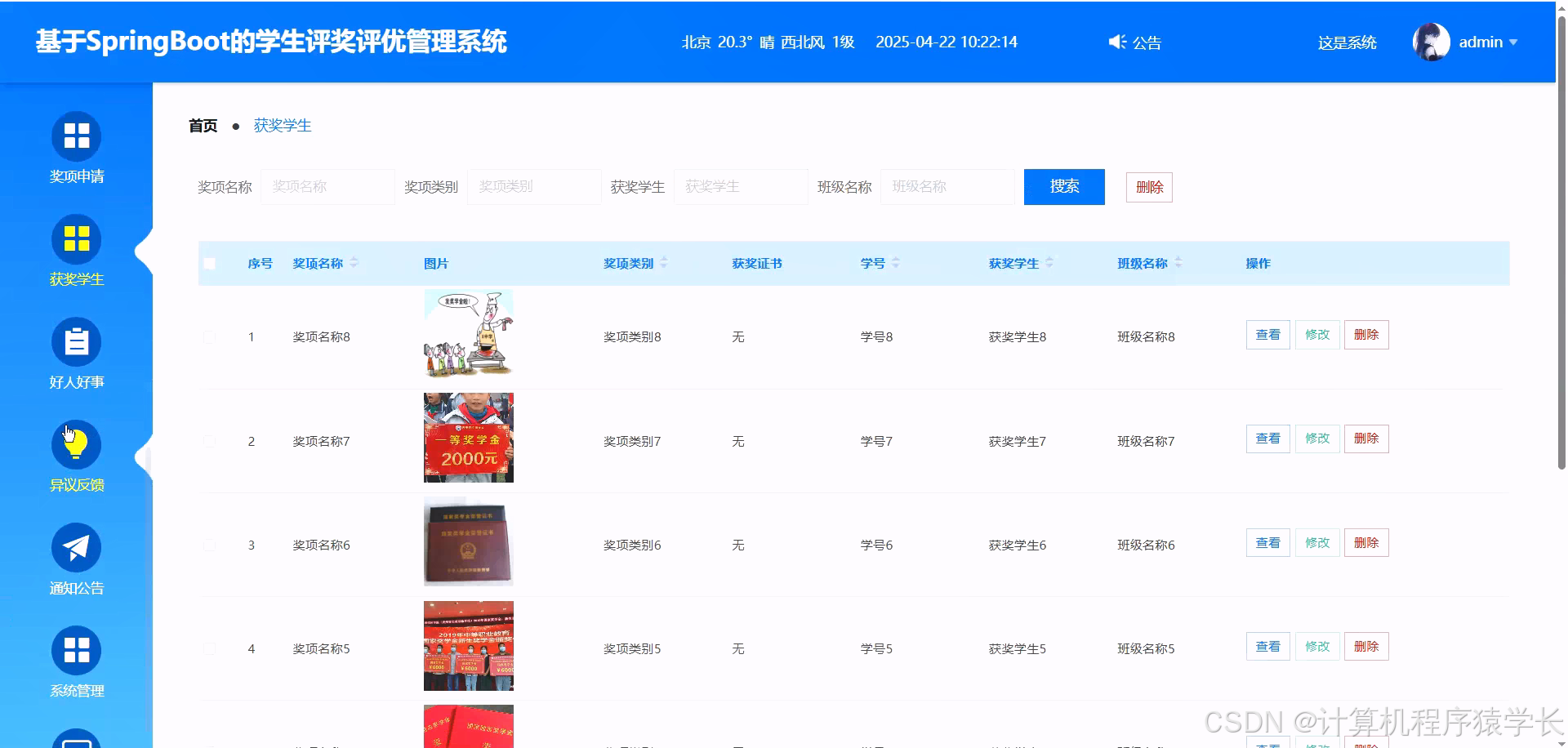Click 查看 for 奖项名称5
Viewport: 1568px width, 748px height.
[x=1268, y=647]
